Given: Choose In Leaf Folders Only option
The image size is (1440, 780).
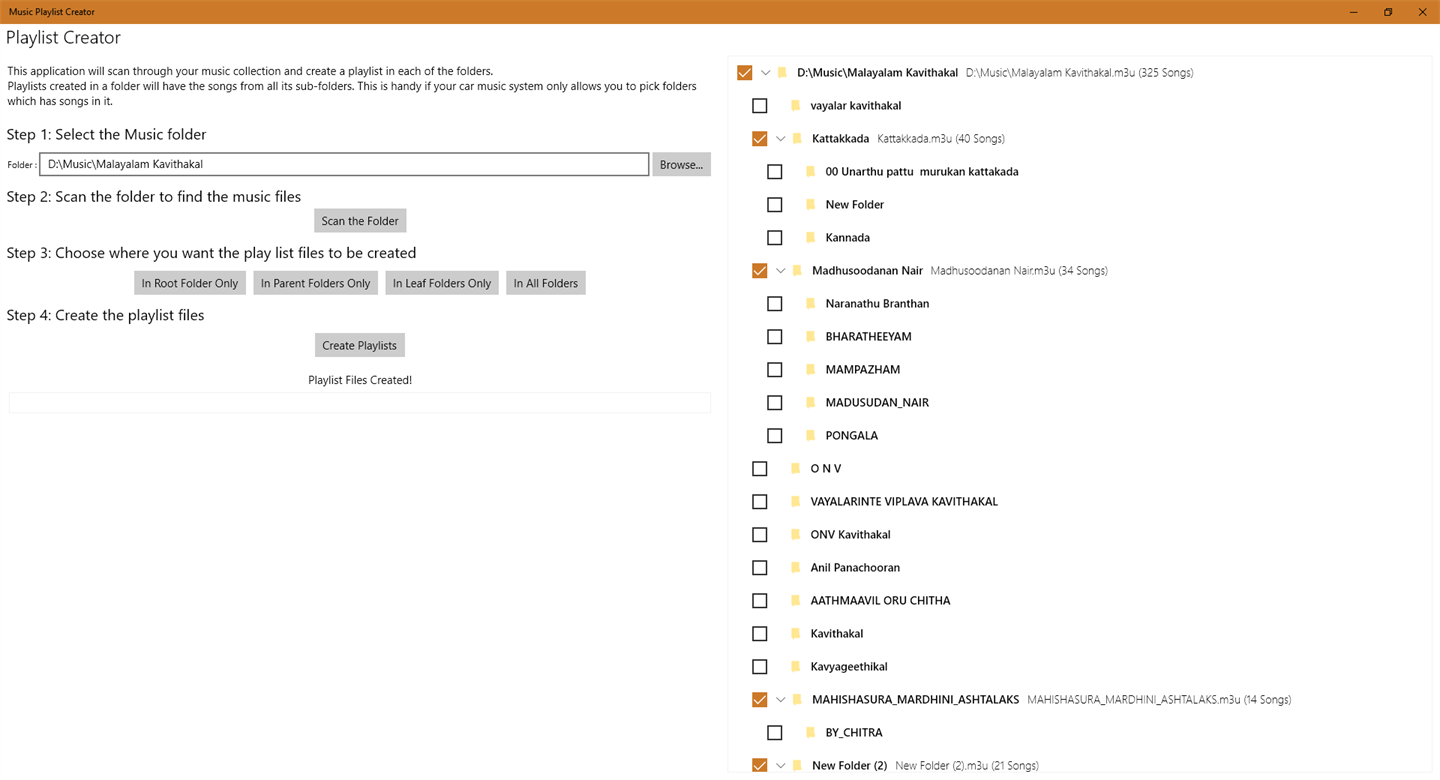Looking at the screenshot, I should [442, 283].
